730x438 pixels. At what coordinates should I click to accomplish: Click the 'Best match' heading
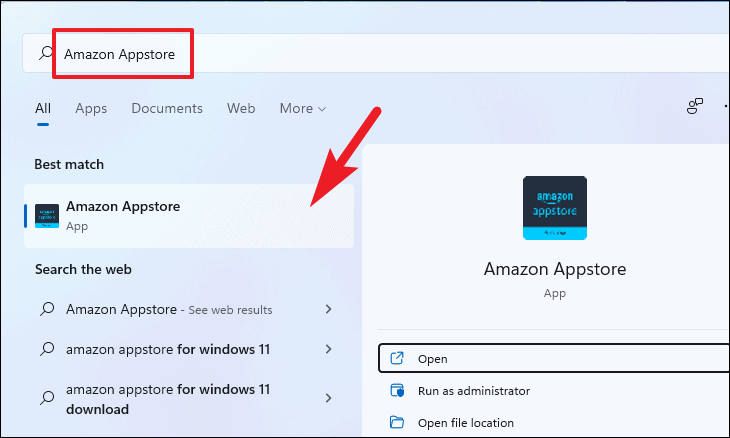point(69,164)
